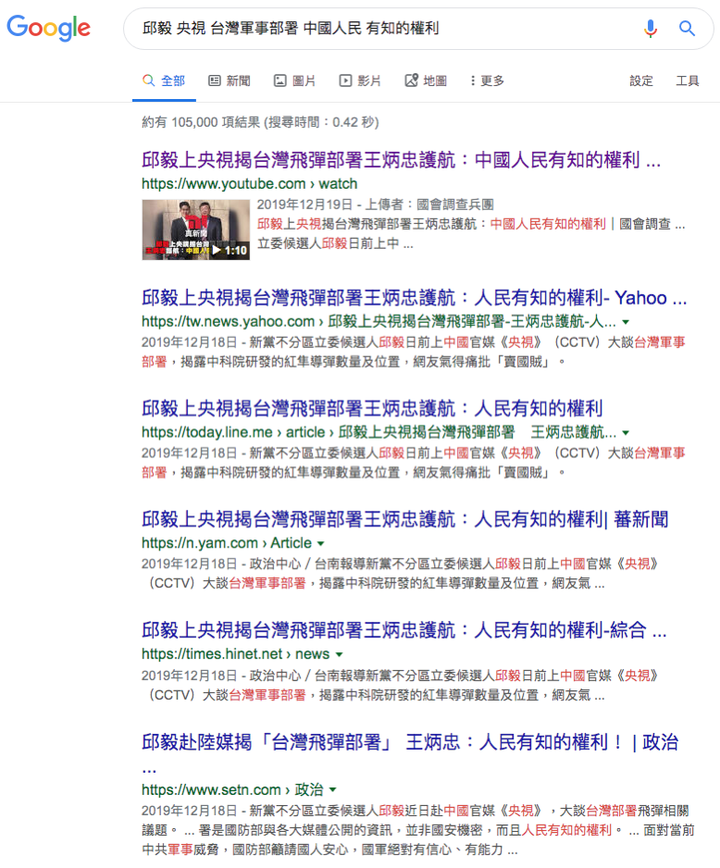Switch to the 新聞 tab
This screenshot has width=720, height=868.
click(230, 81)
